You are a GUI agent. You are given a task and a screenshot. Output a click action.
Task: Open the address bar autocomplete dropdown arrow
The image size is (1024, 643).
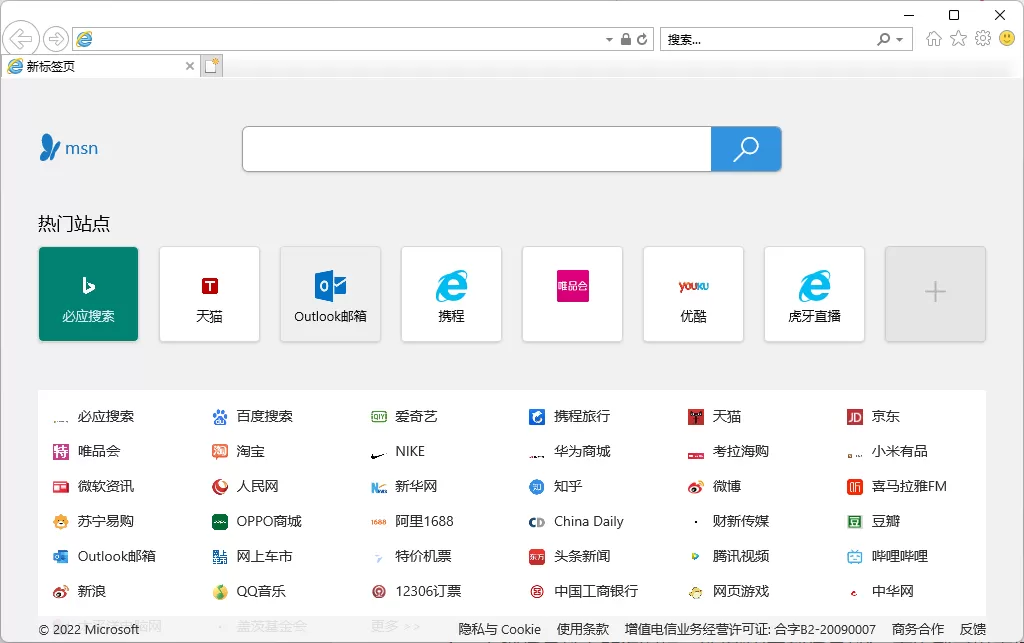click(x=608, y=38)
